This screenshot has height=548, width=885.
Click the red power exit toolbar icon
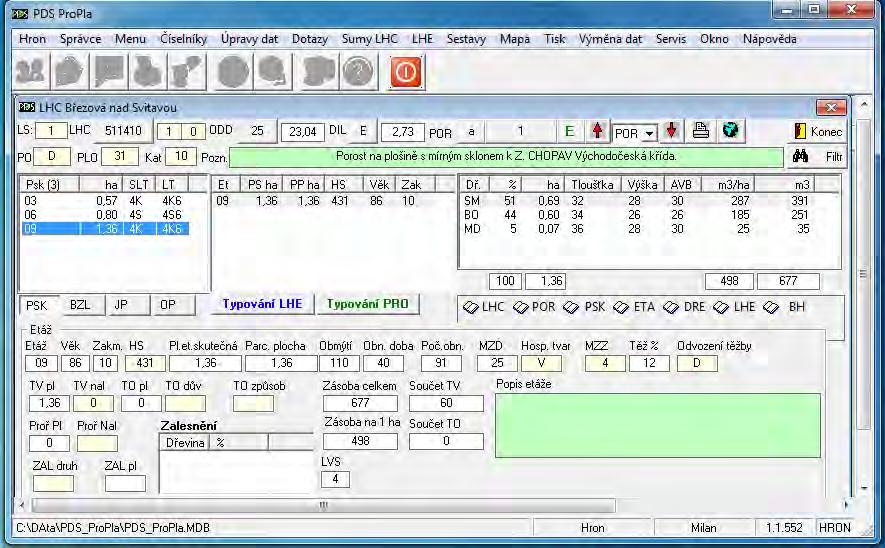click(x=405, y=72)
